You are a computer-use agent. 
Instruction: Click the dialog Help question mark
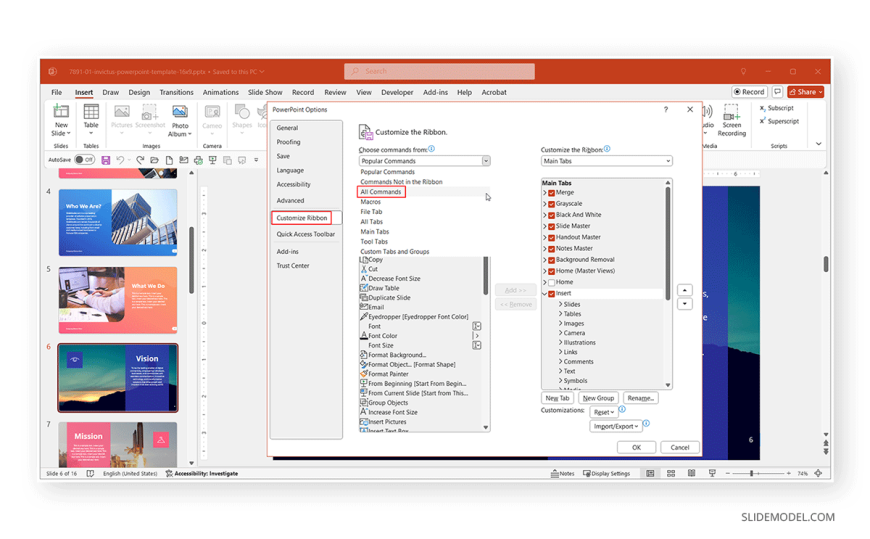[666, 109]
